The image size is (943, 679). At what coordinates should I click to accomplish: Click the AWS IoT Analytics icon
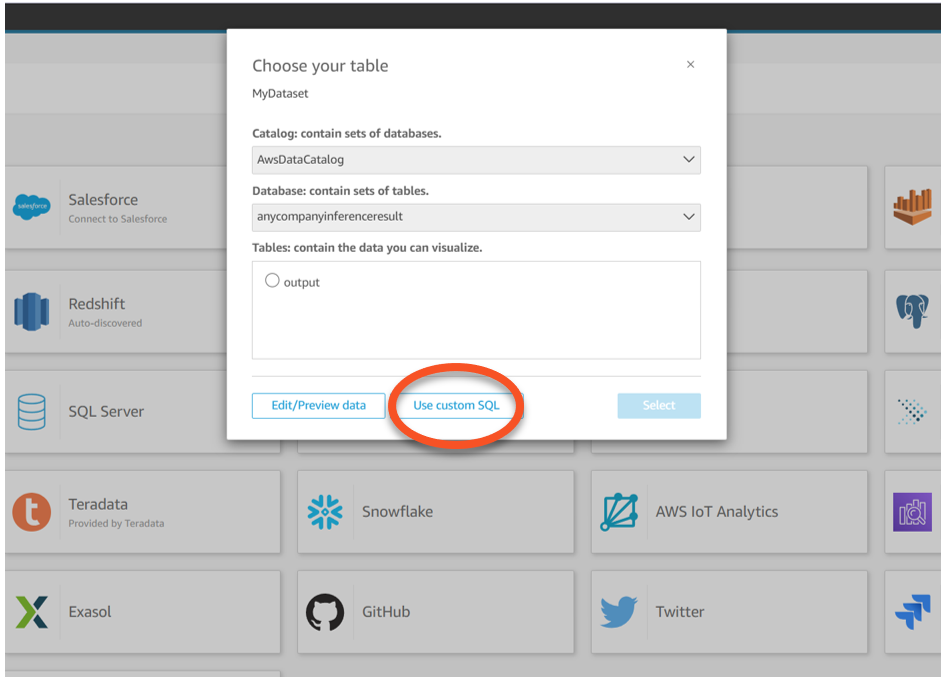tap(619, 512)
